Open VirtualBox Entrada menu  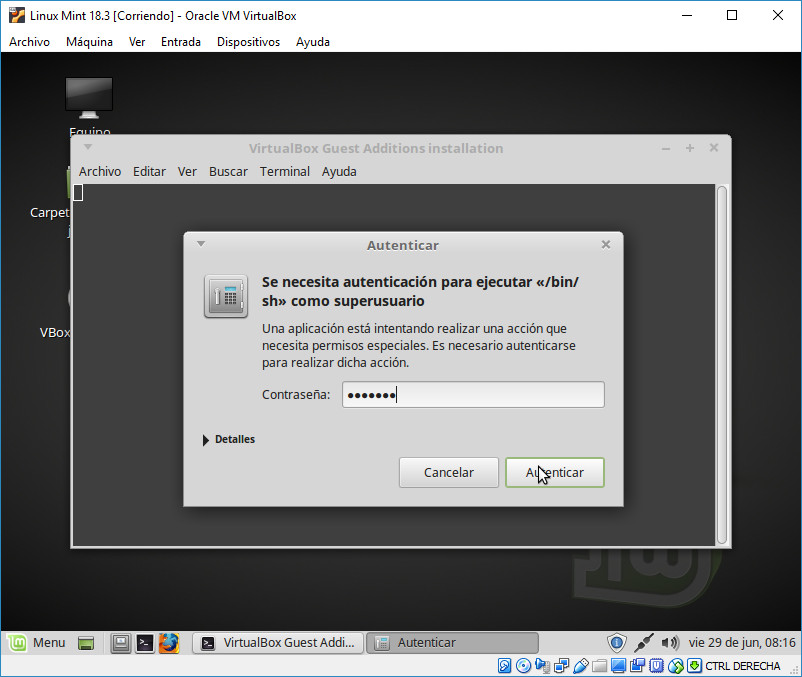point(181,42)
